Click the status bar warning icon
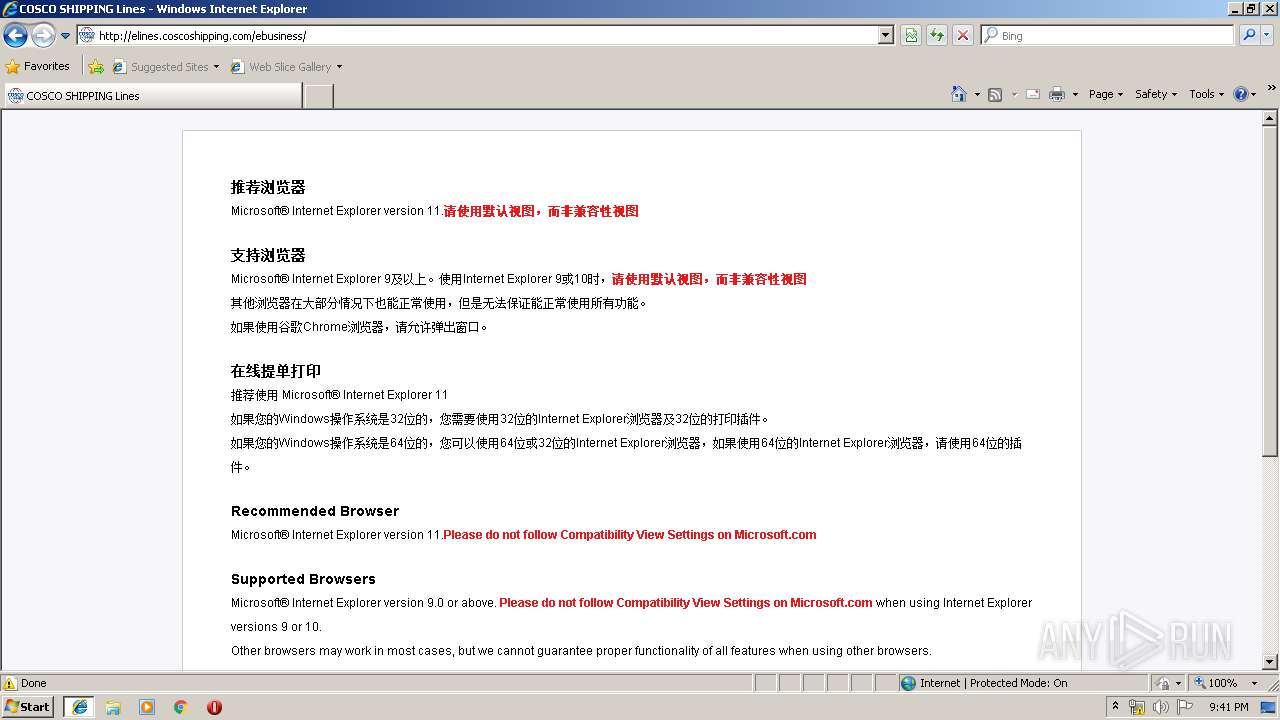The height and width of the screenshot is (720, 1280). click(x=10, y=683)
